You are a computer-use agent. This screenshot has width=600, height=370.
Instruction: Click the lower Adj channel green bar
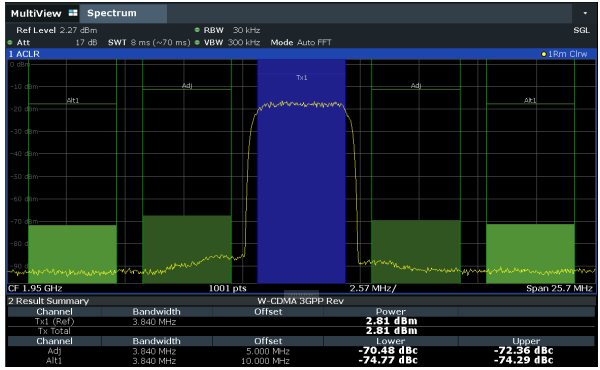click(x=187, y=249)
